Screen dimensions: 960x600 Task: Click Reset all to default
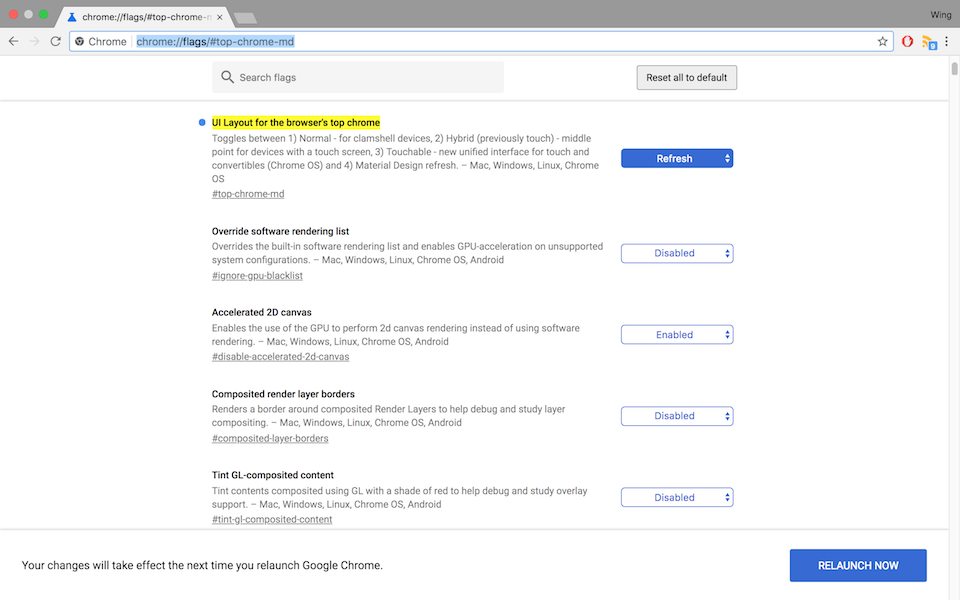[x=686, y=78]
